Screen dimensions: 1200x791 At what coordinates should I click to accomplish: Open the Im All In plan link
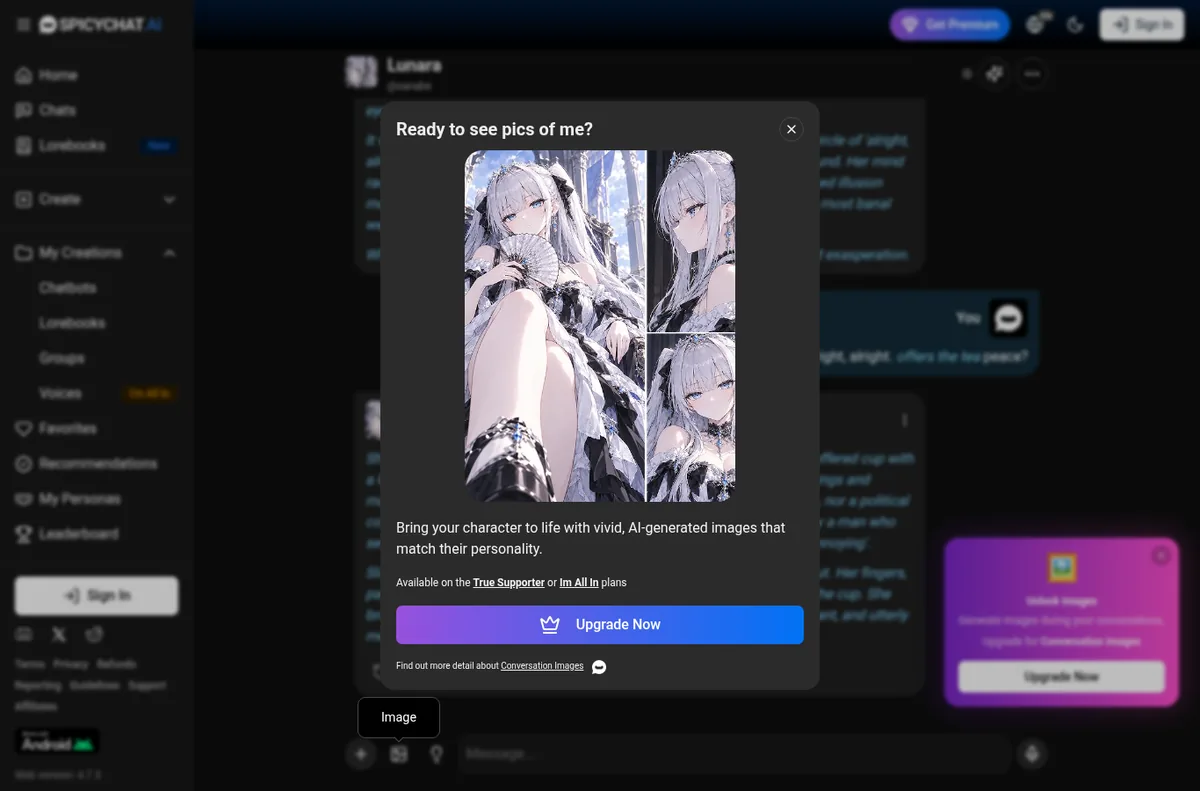pos(579,582)
